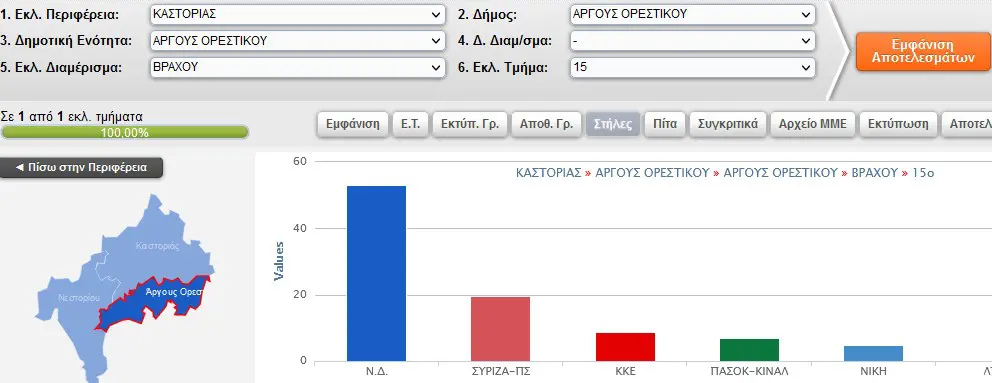Switch to the Στήλες chart view
Screen dimensions: 992x383
point(613,124)
